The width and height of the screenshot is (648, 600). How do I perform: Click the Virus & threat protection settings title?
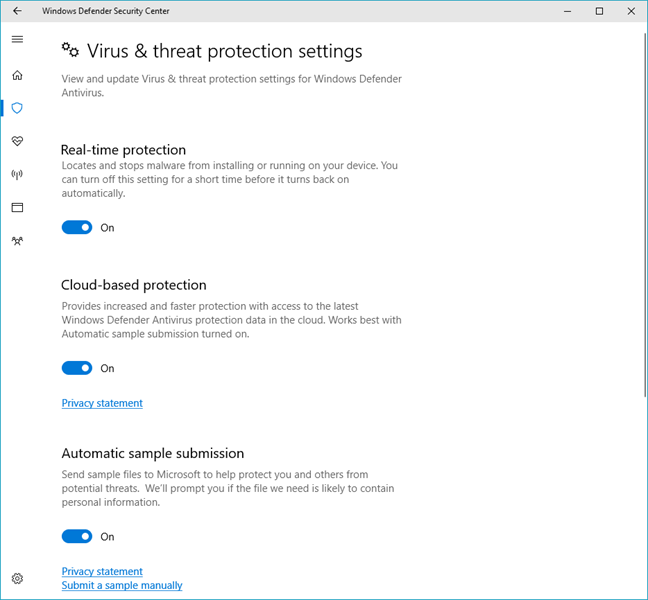pyautogui.click(x=224, y=51)
